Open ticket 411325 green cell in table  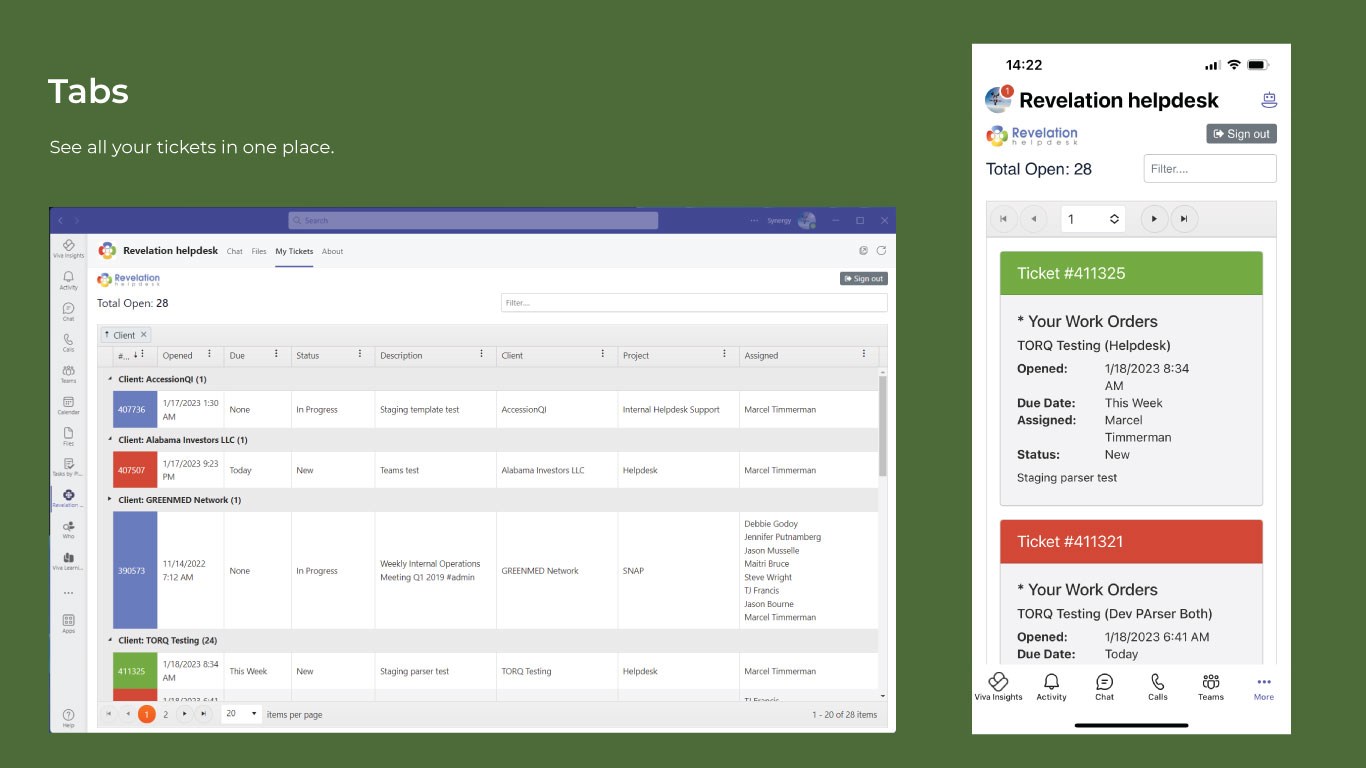[x=135, y=671]
